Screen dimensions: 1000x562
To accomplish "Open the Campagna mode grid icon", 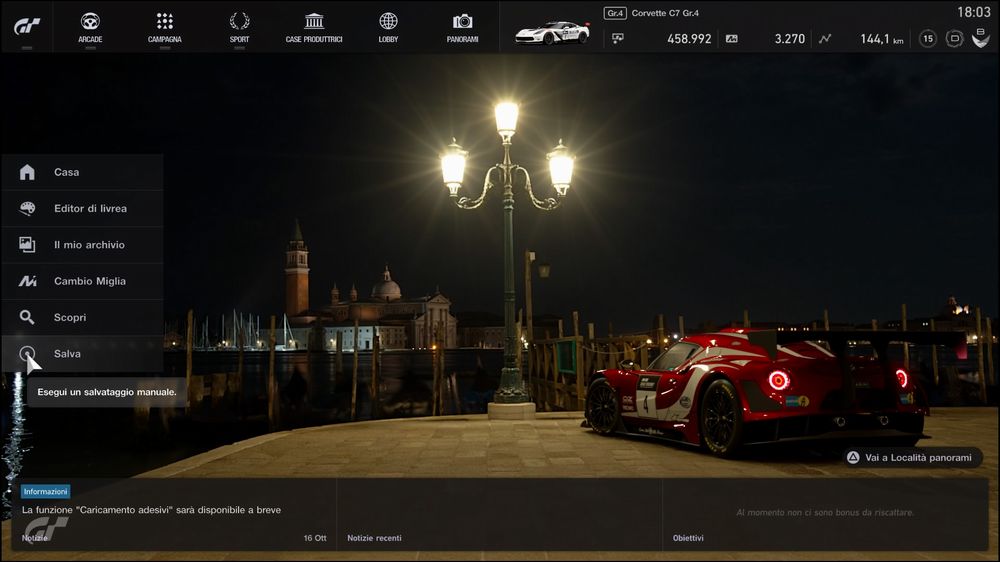I will pos(165,21).
